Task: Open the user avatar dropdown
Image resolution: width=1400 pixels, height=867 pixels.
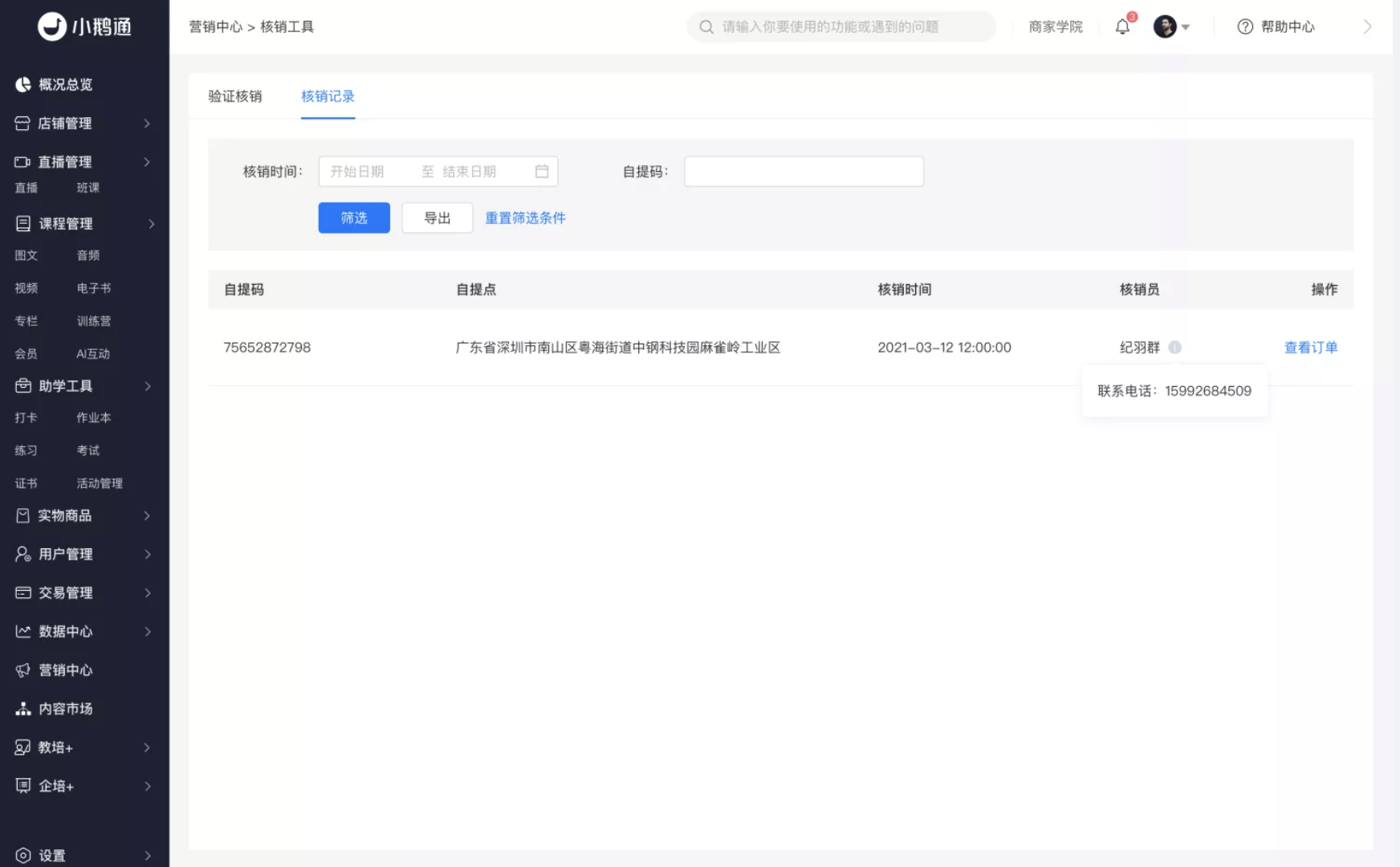Action: [x=1171, y=26]
